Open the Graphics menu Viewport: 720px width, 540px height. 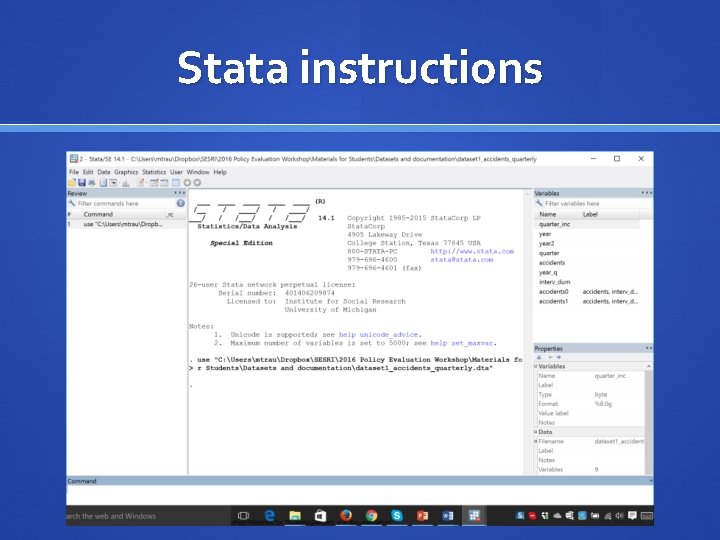tap(126, 172)
